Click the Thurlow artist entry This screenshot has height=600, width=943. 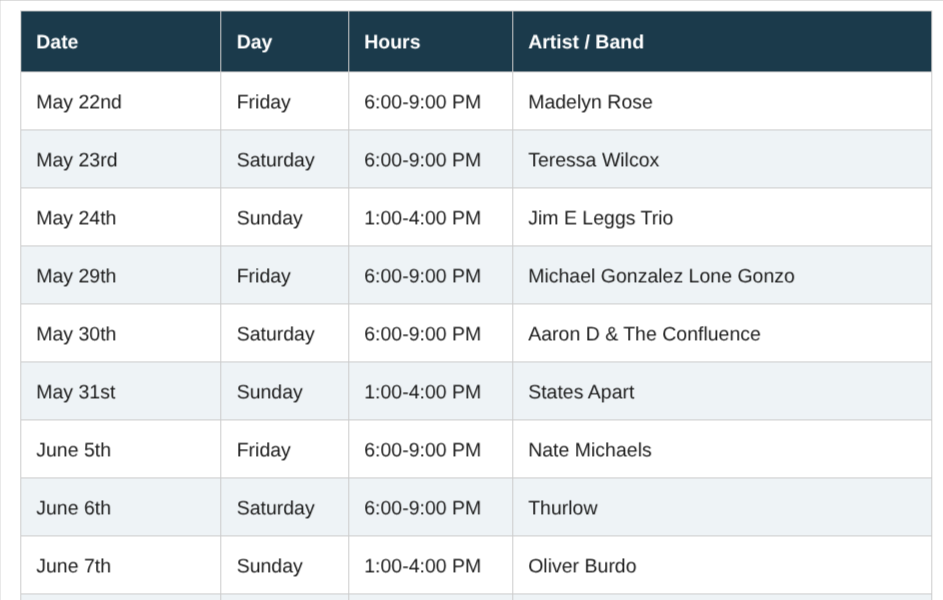[722, 507]
